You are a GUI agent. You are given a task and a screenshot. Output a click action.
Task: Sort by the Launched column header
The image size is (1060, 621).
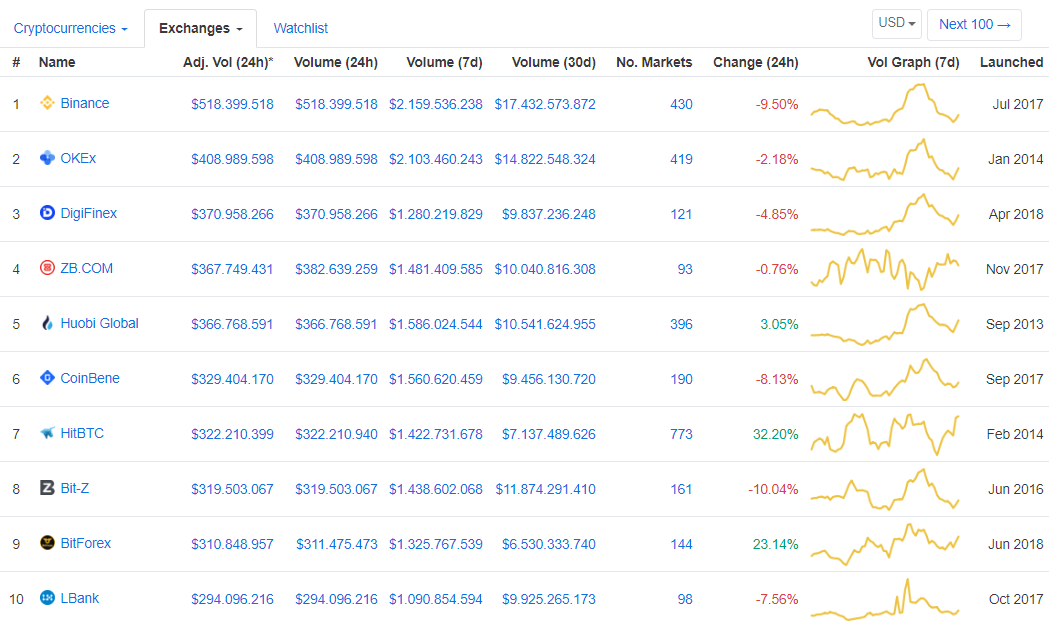1011,62
